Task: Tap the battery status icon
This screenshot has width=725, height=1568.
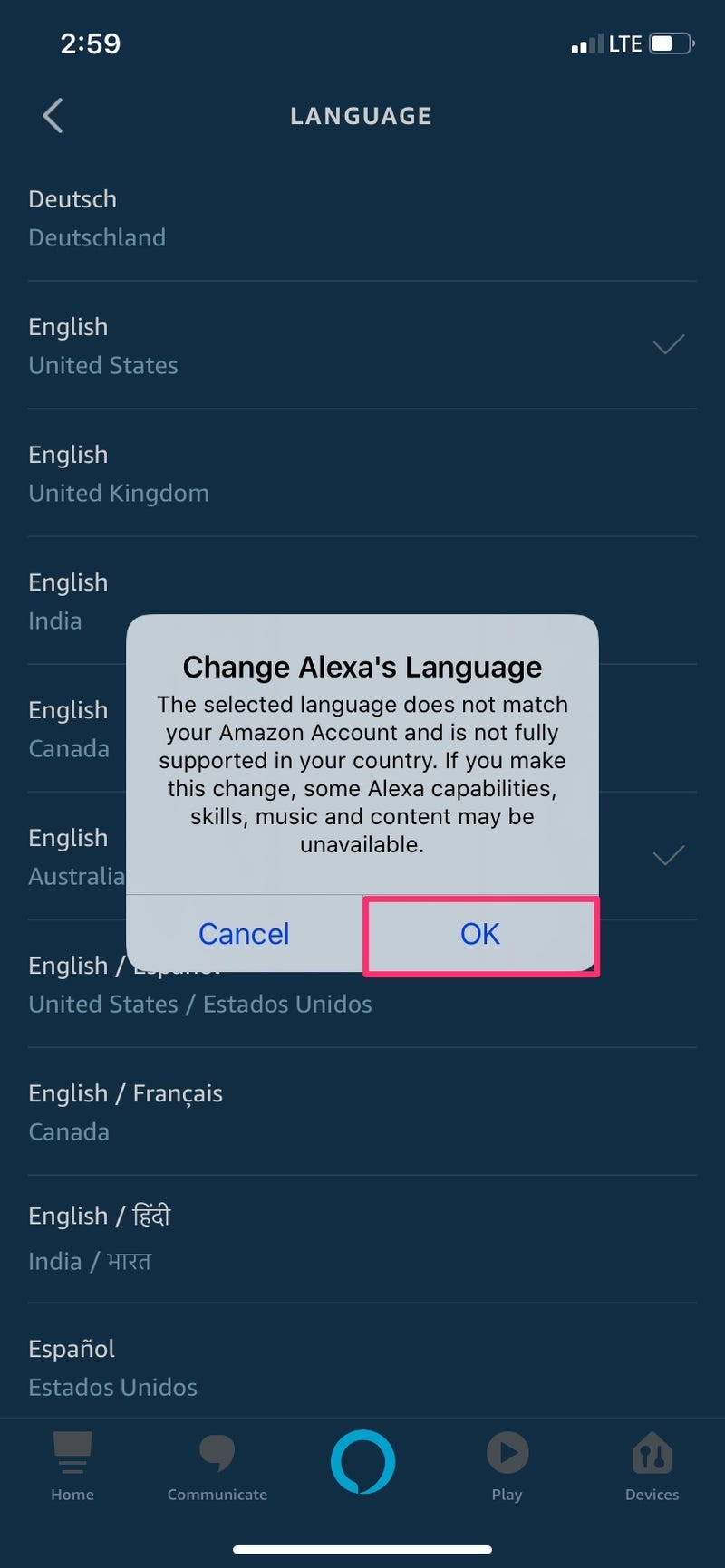Action: [672, 43]
